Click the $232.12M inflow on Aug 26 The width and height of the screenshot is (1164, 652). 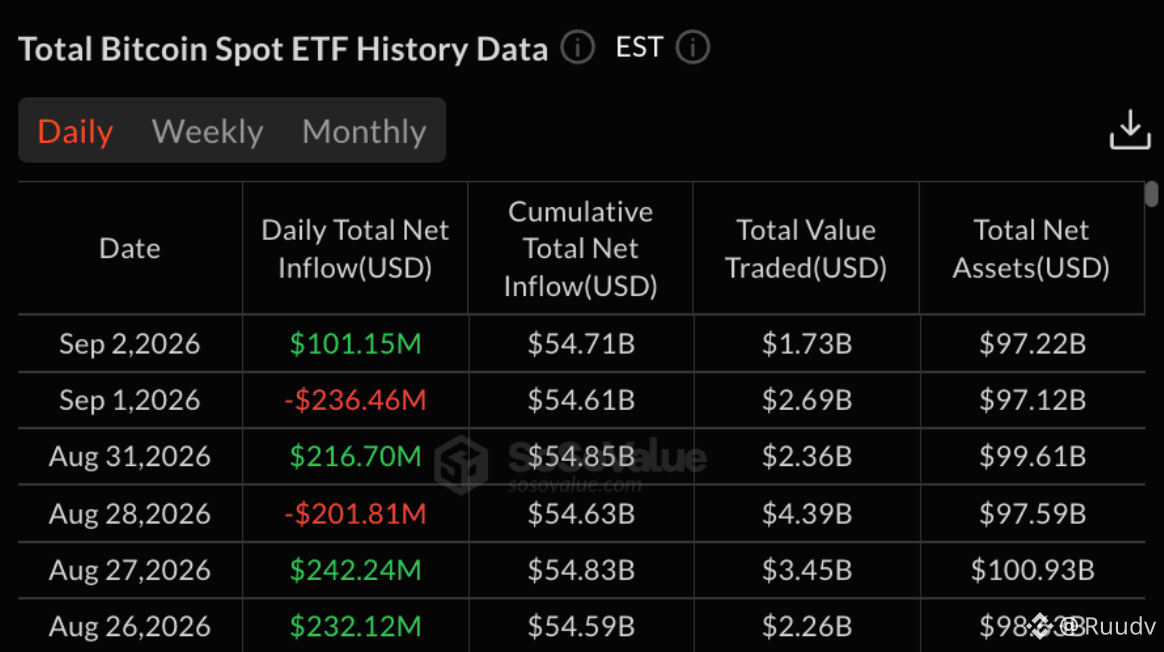[x=355, y=627]
